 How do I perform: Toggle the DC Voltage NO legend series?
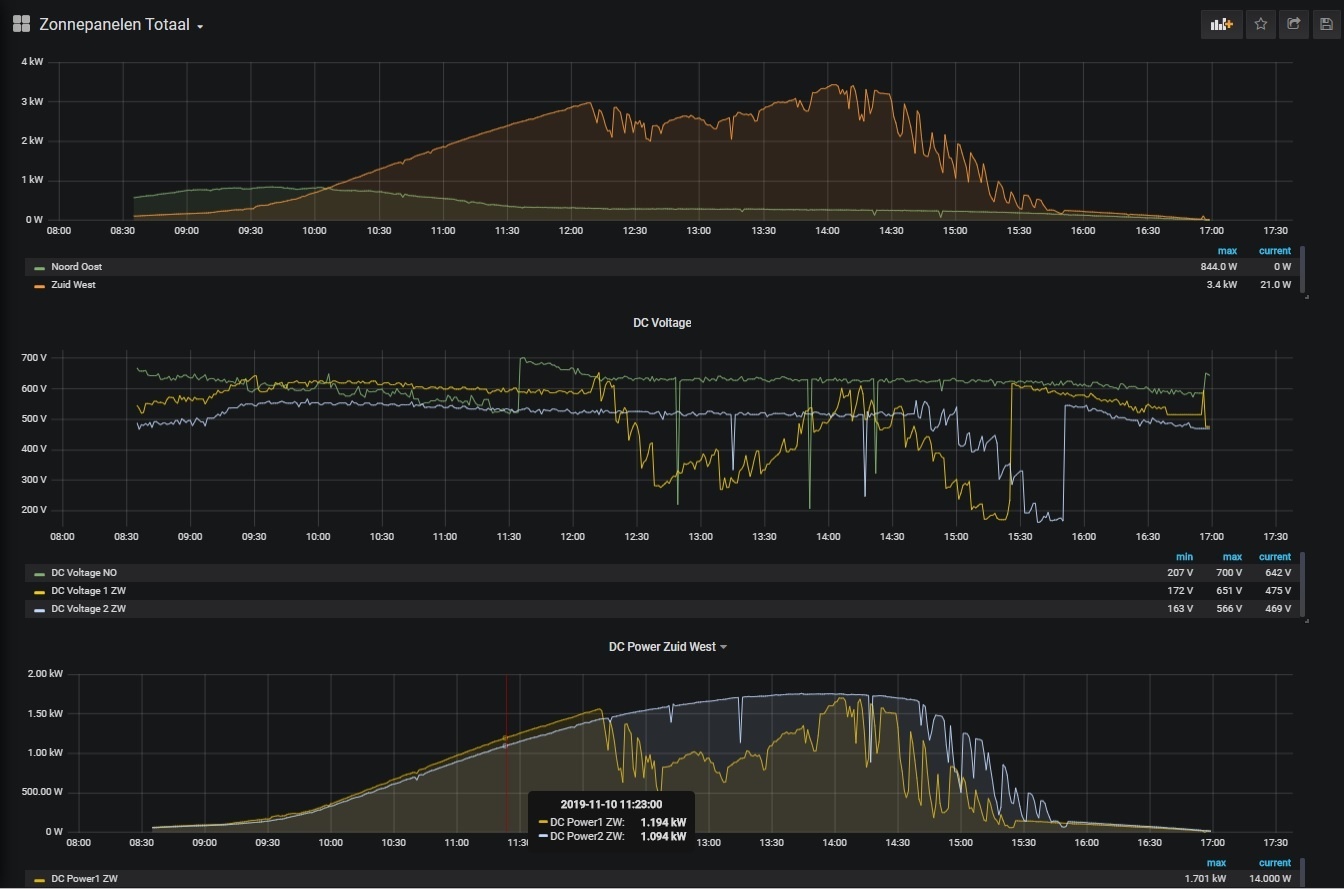click(84, 573)
